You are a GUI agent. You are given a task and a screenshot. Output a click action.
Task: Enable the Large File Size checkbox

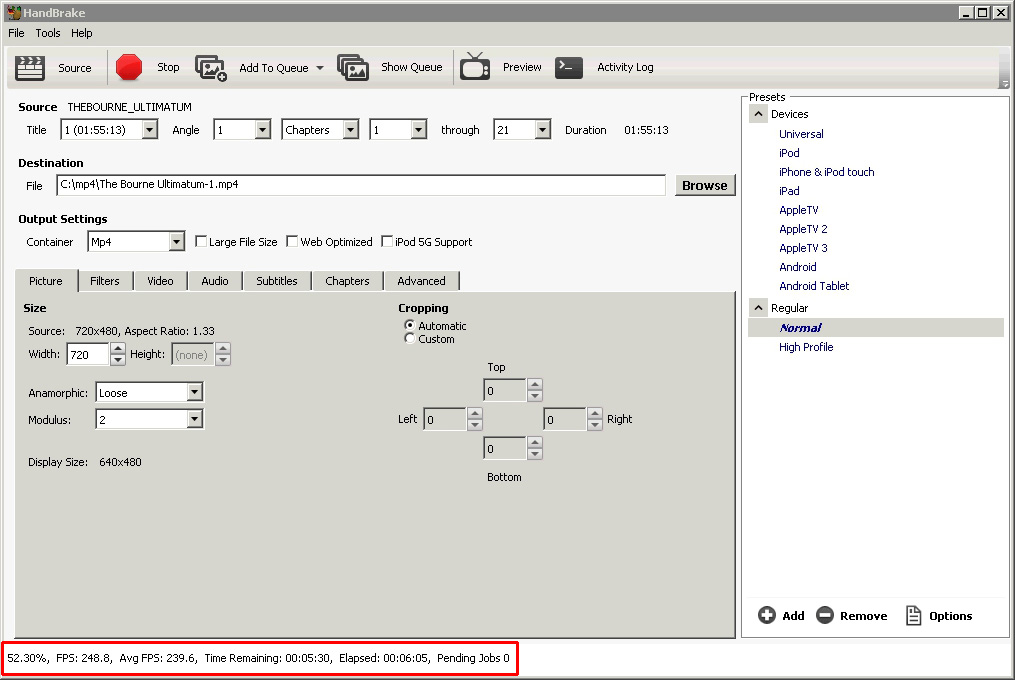pos(201,242)
